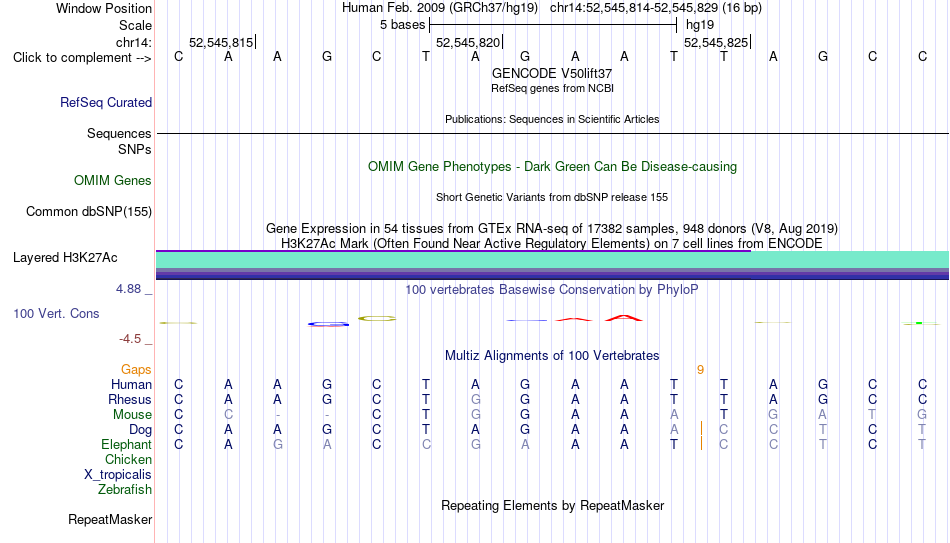This screenshot has width=950, height=543.
Task: Open the OMIM Gene Phenotypes track title
Action: coord(552,167)
